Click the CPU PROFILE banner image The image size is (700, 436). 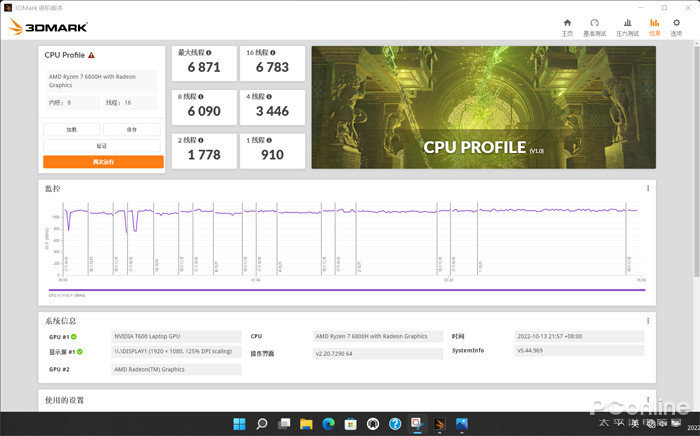[483, 108]
